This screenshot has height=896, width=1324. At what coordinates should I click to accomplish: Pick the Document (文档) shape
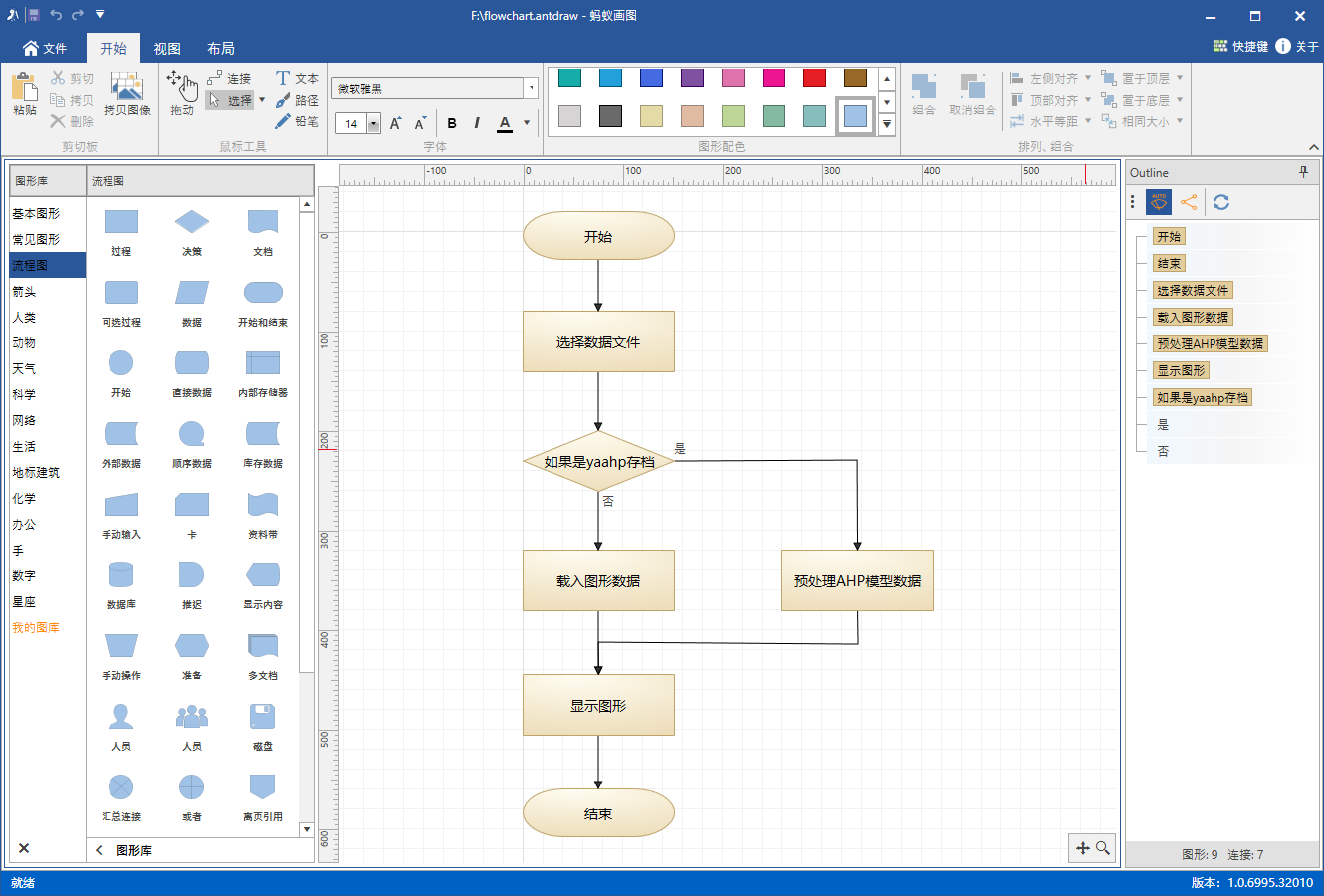point(263,222)
